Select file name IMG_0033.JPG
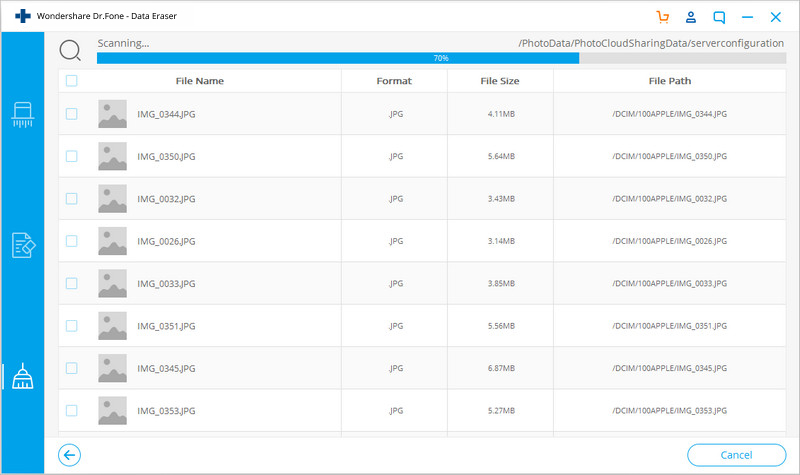 (166, 284)
